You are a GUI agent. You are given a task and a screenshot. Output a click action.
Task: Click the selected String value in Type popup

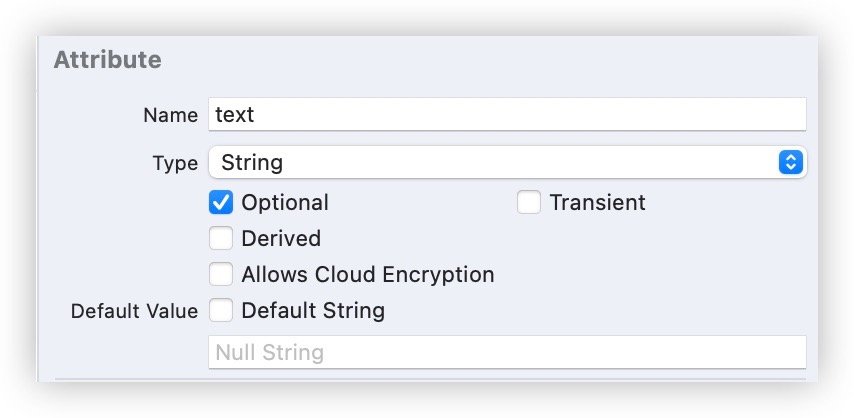252,162
